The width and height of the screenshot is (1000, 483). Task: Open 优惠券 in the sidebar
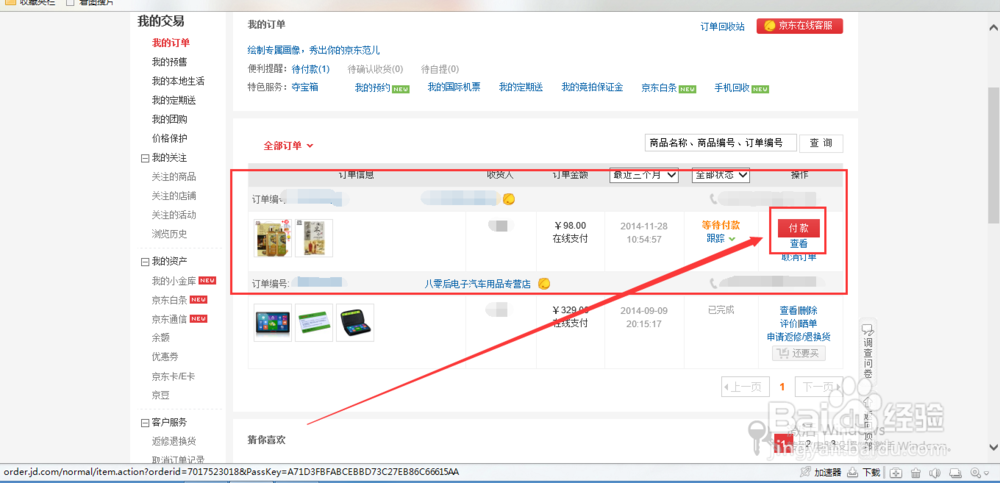(x=165, y=357)
